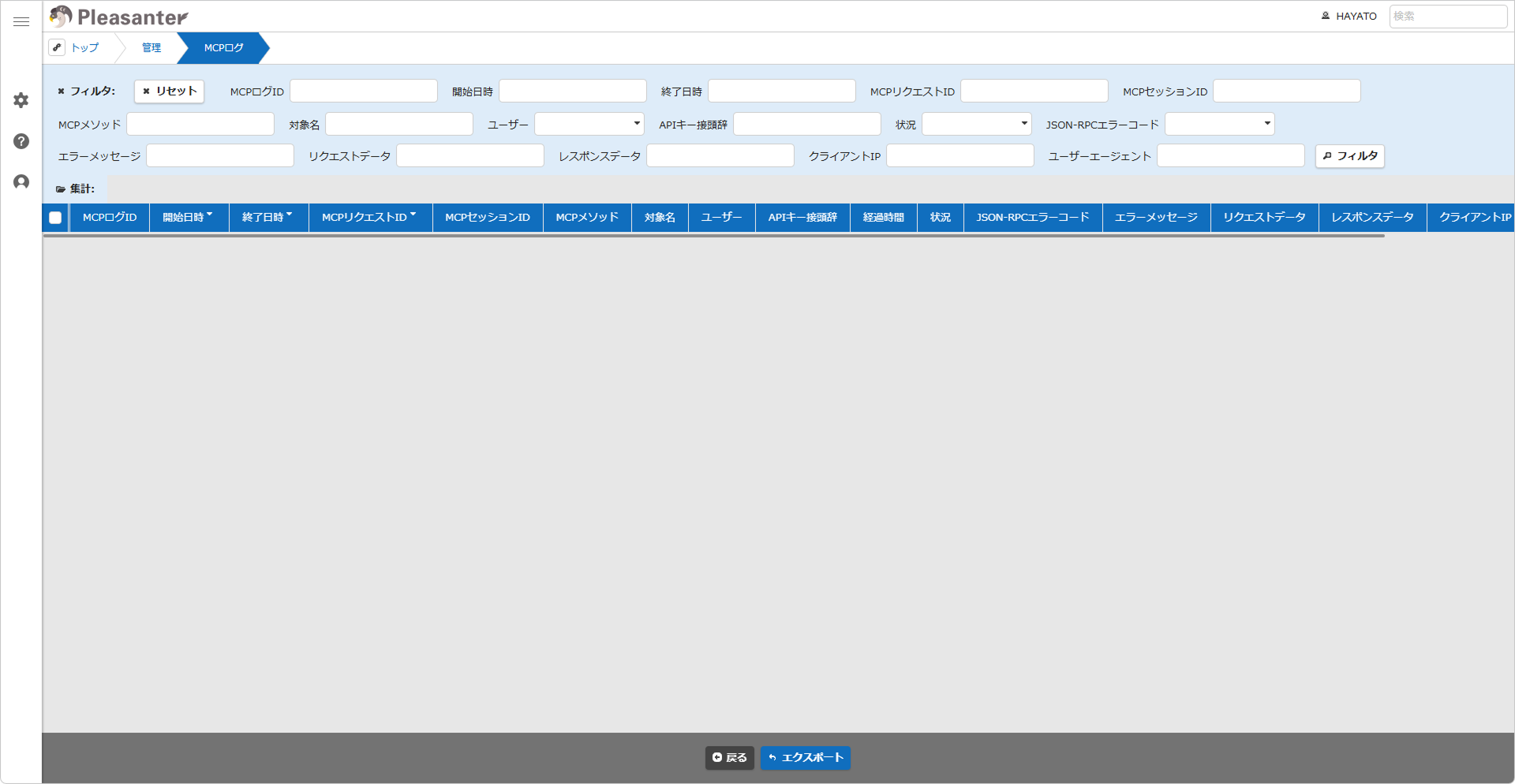Image resolution: width=1515 pixels, height=784 pixels.
Task: Open the JSON-RPCエラーコード filter dropdown
Action: 1220,124
